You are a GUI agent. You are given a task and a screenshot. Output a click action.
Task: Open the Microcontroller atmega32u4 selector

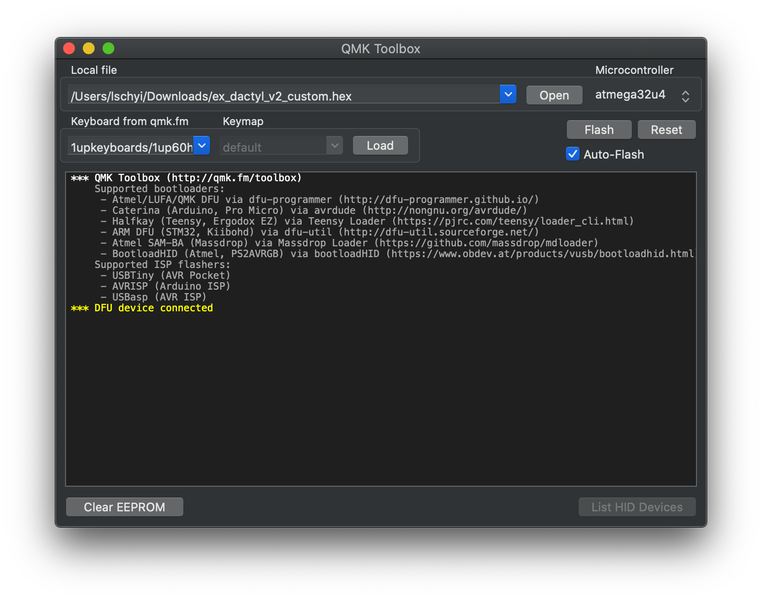tap(642, 95)
